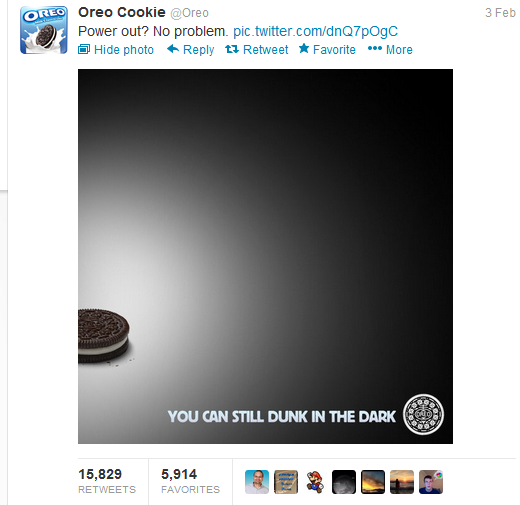Screen dimensions: 520x505
Task: Click the Reply arrow icon
Action: [173, 49]
